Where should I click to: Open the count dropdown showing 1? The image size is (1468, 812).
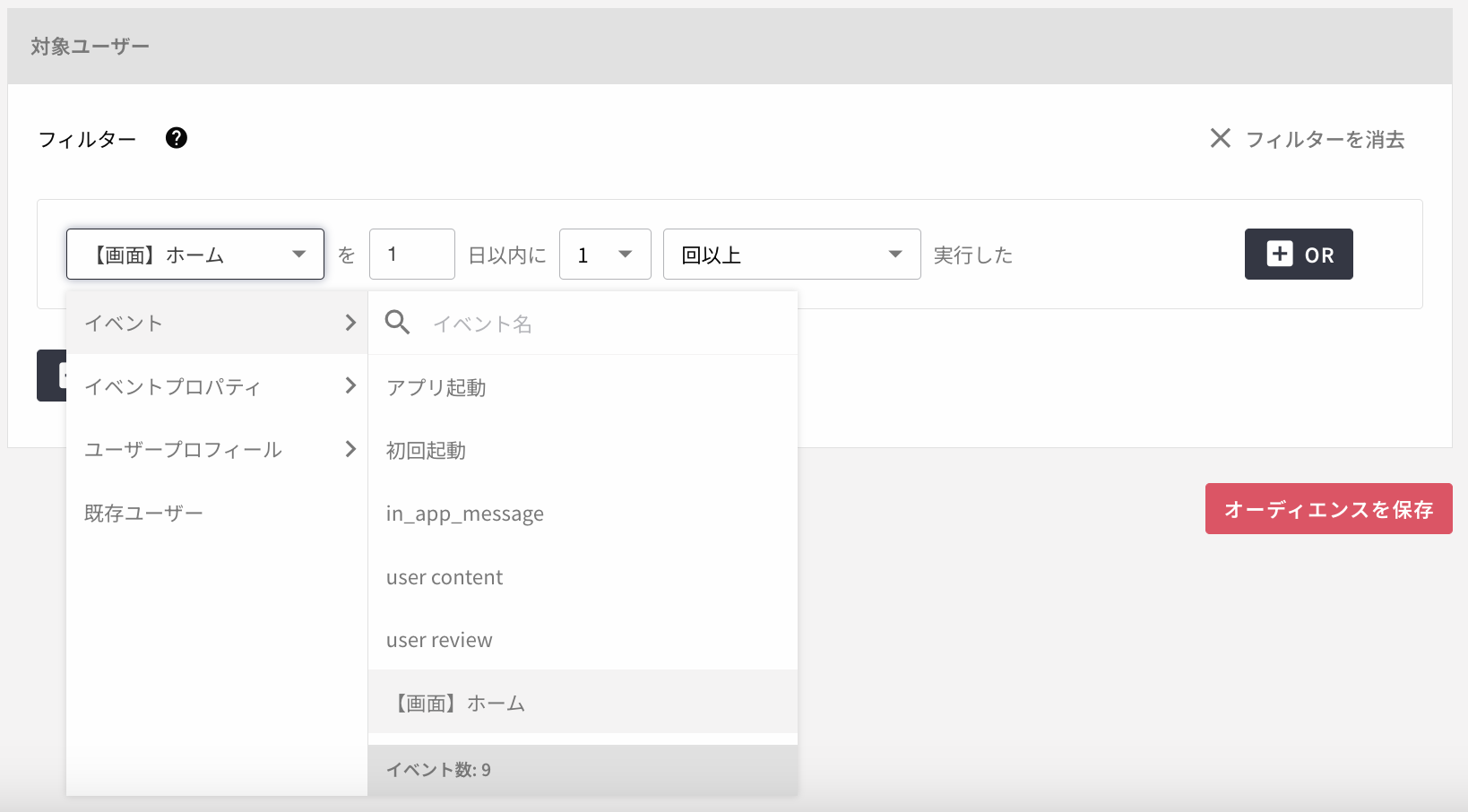[605, 255]
